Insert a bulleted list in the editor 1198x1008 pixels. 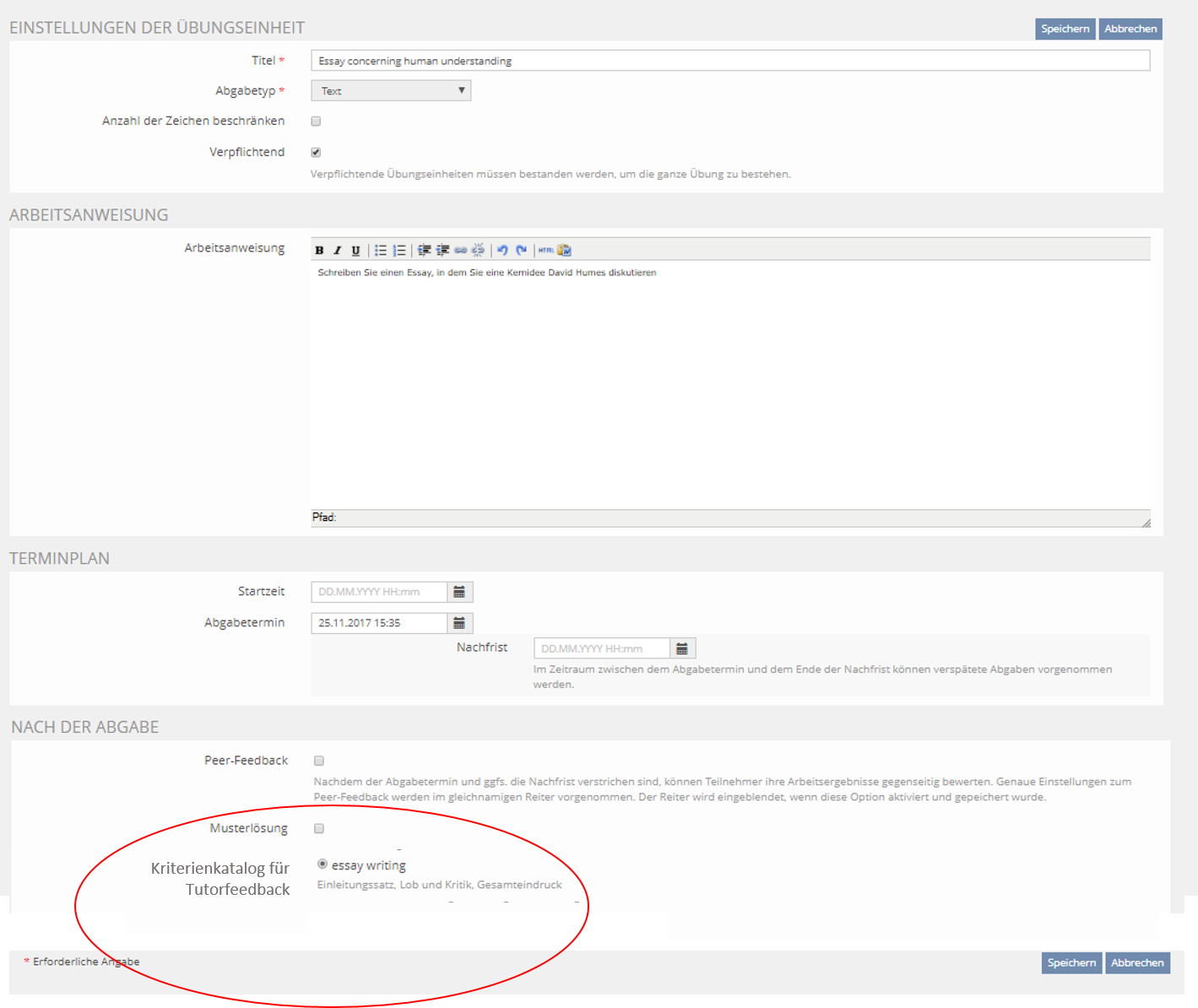tap(381, 250)
